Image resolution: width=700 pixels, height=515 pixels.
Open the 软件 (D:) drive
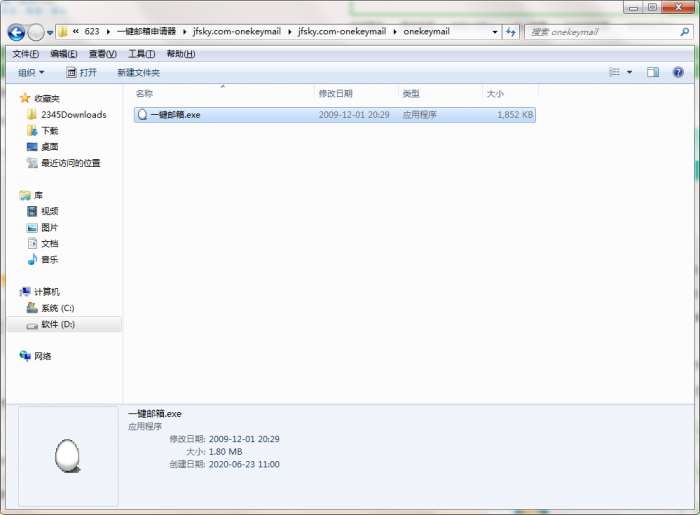(x=58, y=324)
